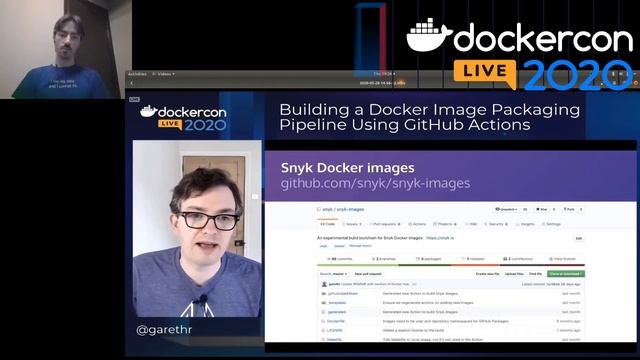
Task: Expand the Branch: master dropdown
Action: pos(333,274)
